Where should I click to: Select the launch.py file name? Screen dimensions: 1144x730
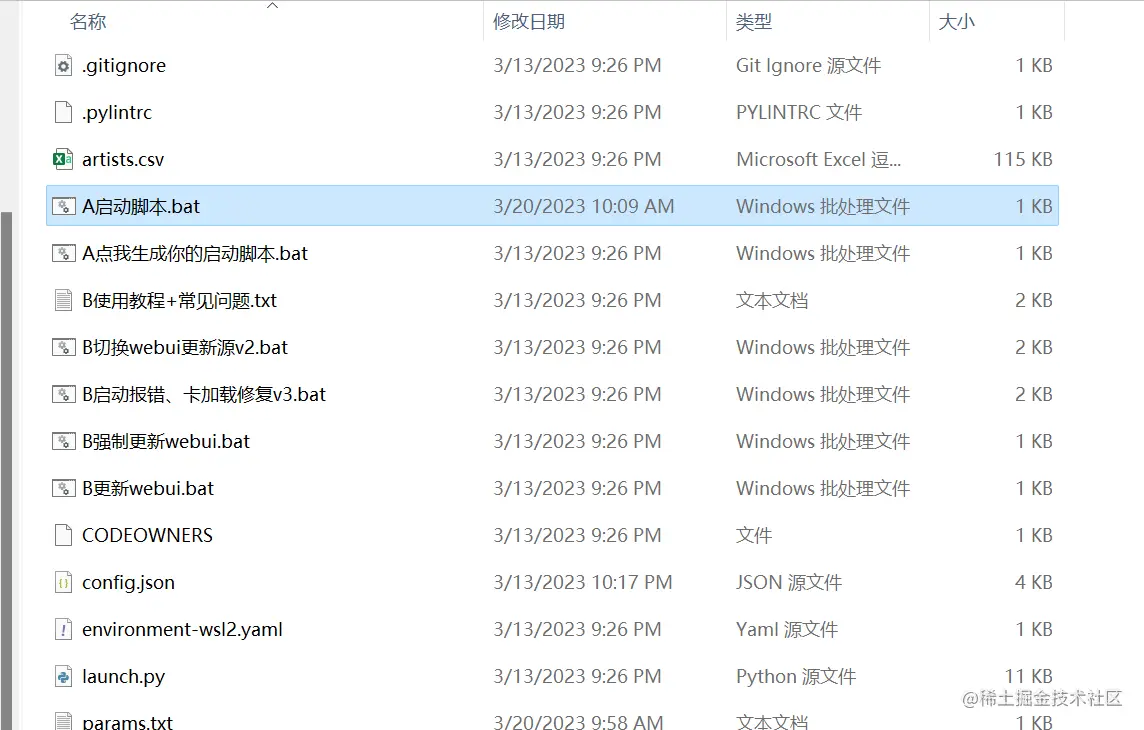123,677
